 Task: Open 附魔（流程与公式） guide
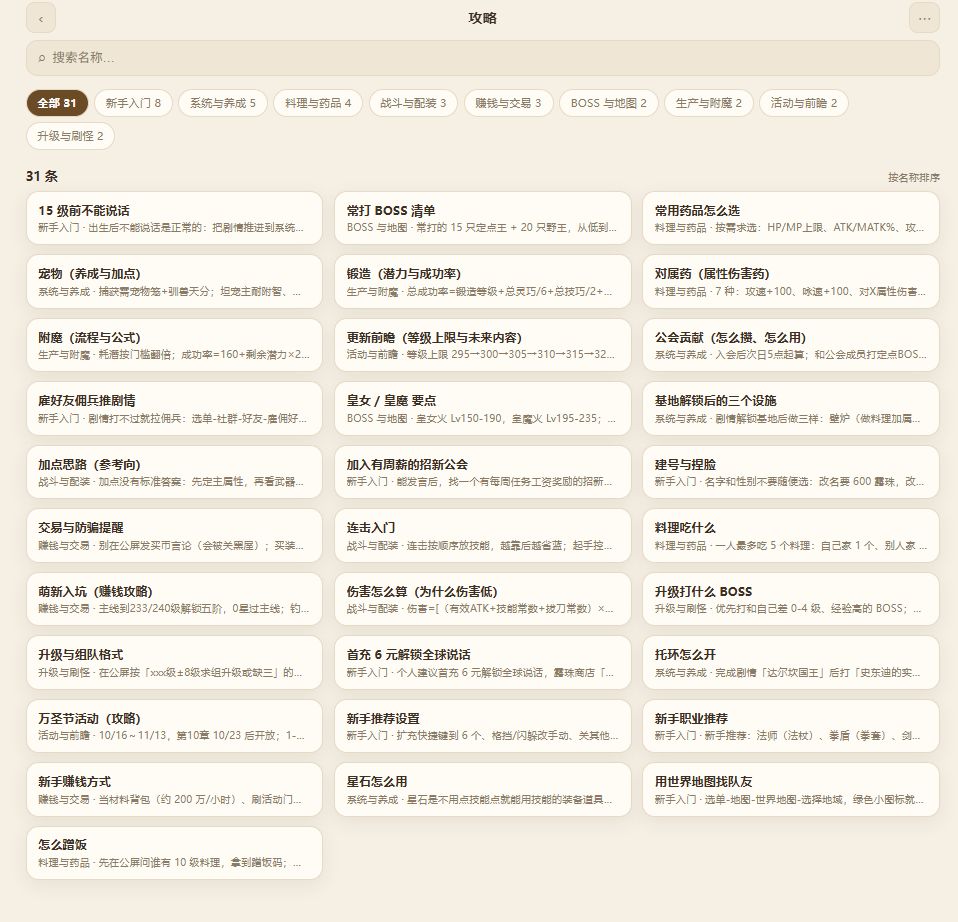pos(174,345)
